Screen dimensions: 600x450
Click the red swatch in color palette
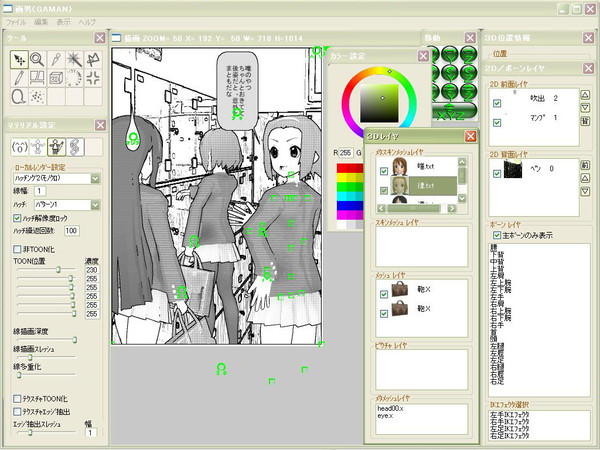[350, 168]
